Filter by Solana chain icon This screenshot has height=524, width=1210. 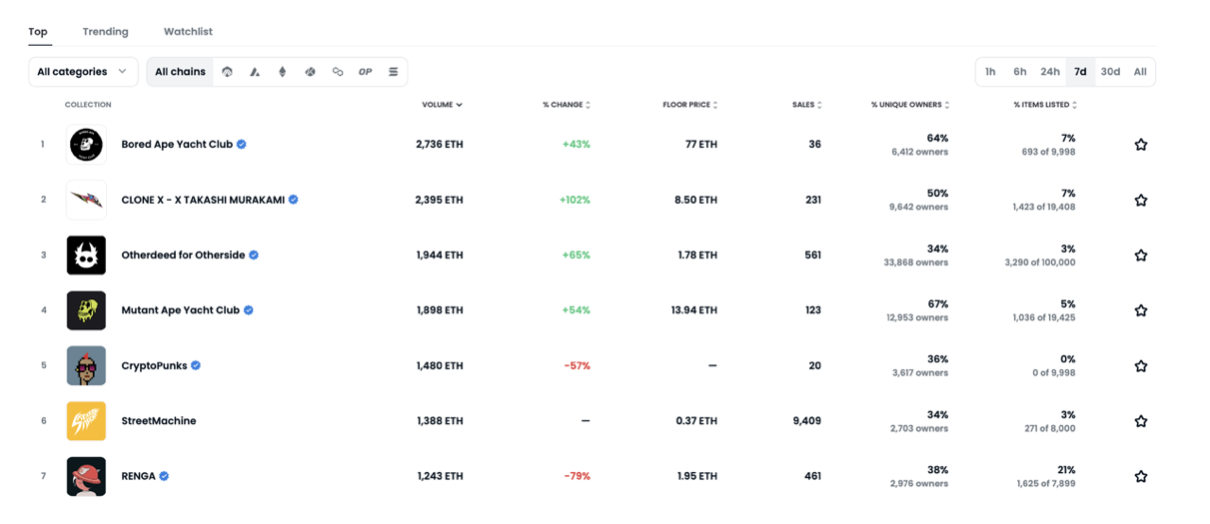point(394,72)
